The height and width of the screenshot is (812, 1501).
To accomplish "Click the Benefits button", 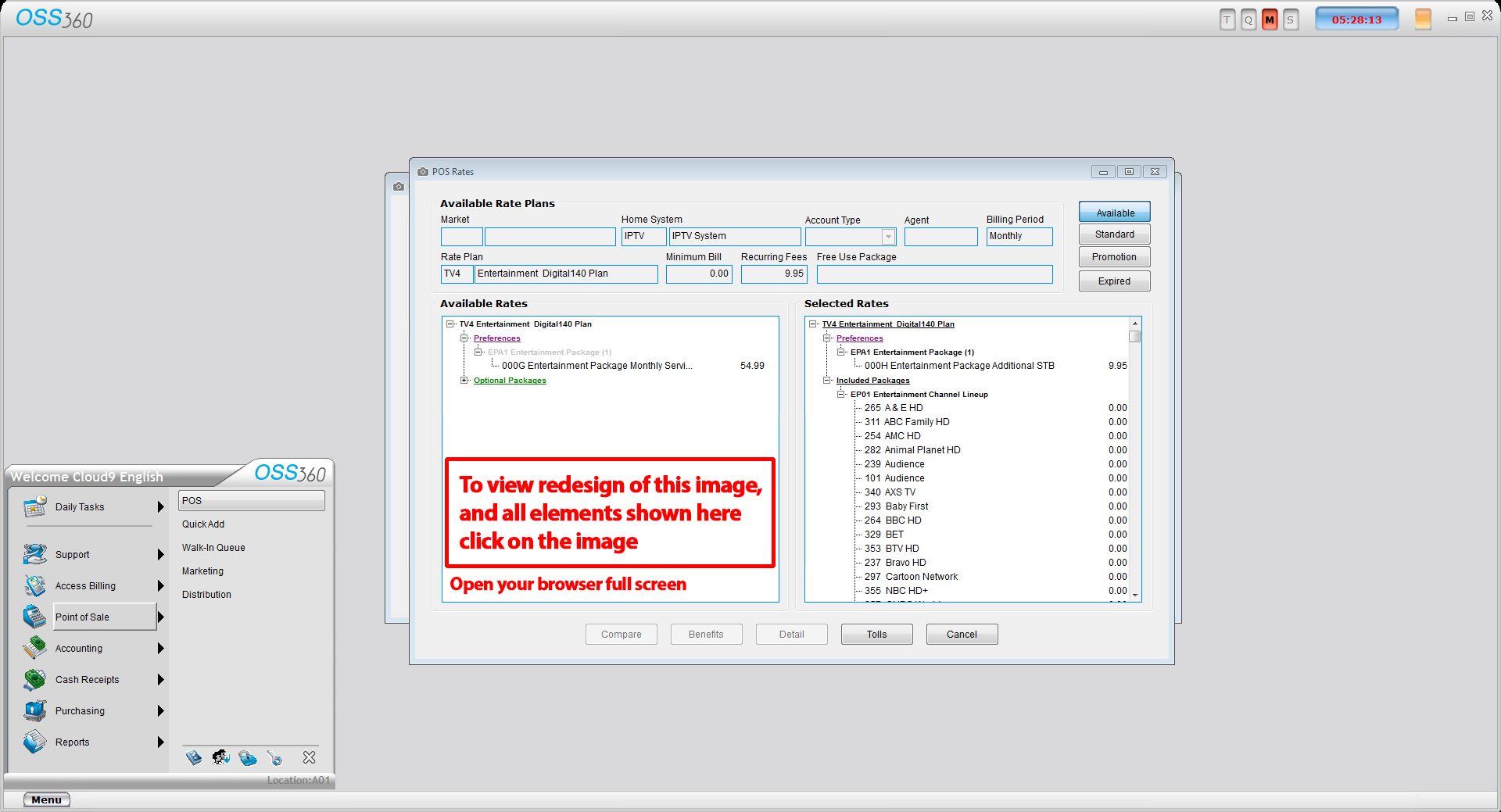I will click(x=707, y=635).
